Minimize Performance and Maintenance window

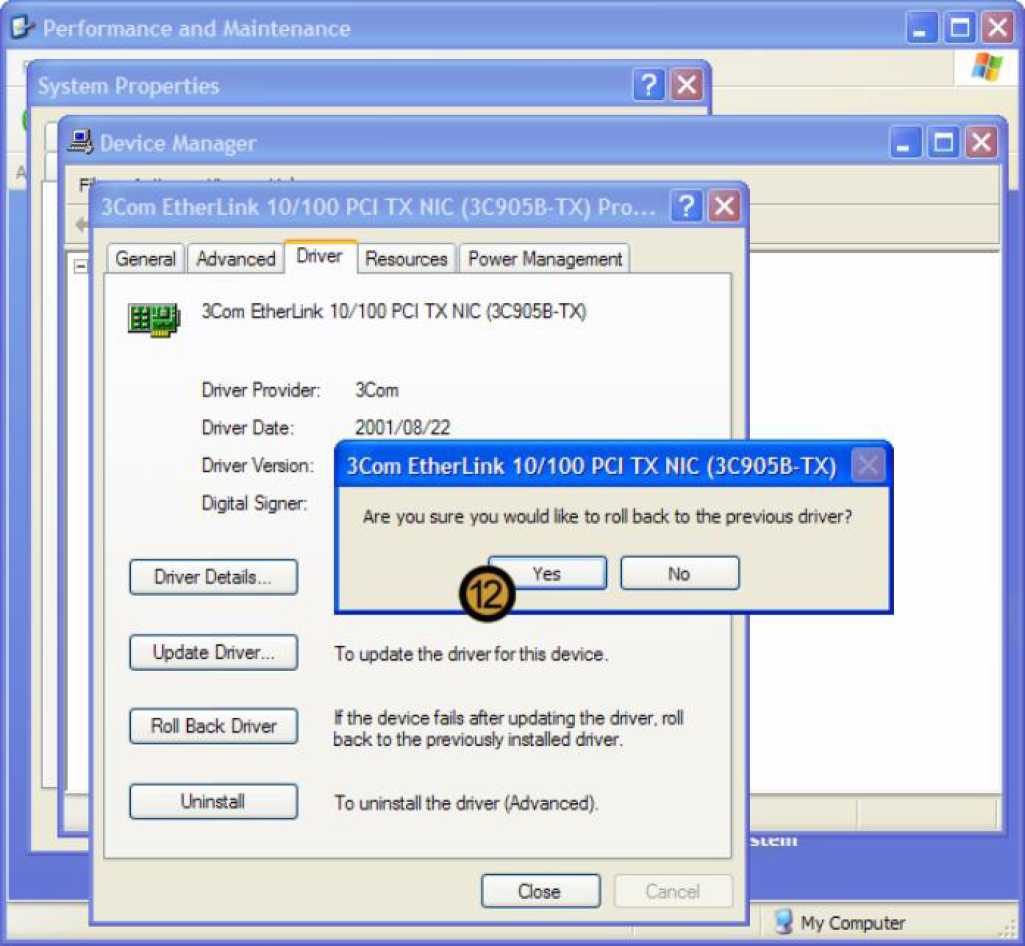click(x=921, y=28)
